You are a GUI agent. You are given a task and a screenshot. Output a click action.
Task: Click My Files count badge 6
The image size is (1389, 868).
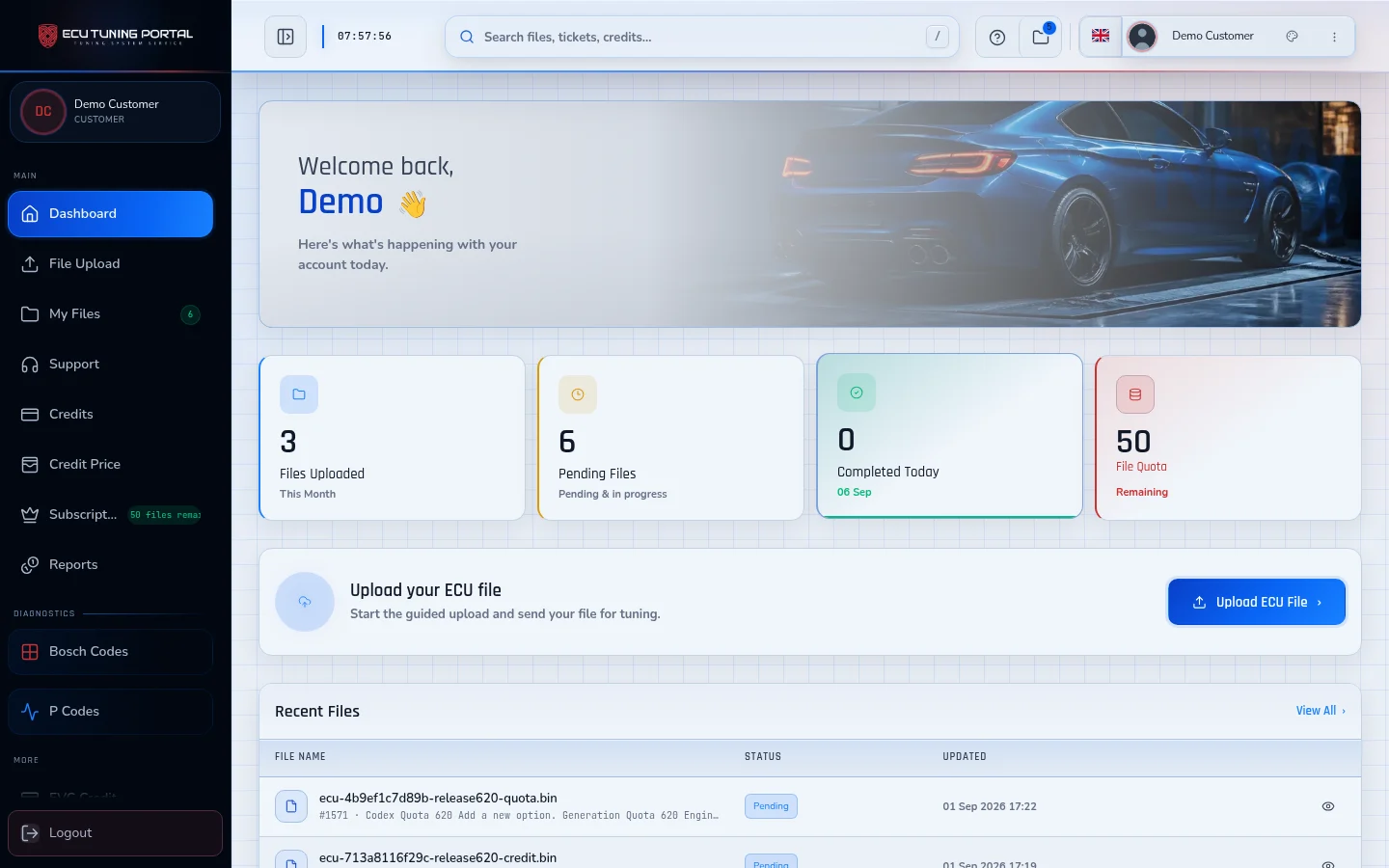point(190,314)
